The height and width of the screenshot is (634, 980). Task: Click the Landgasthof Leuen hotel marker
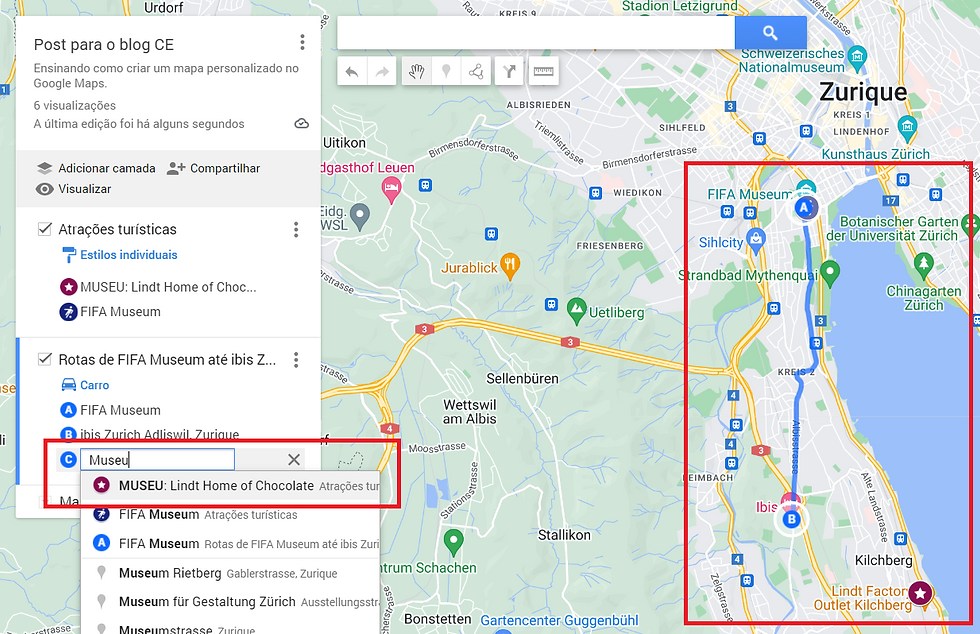click(391, 189)
